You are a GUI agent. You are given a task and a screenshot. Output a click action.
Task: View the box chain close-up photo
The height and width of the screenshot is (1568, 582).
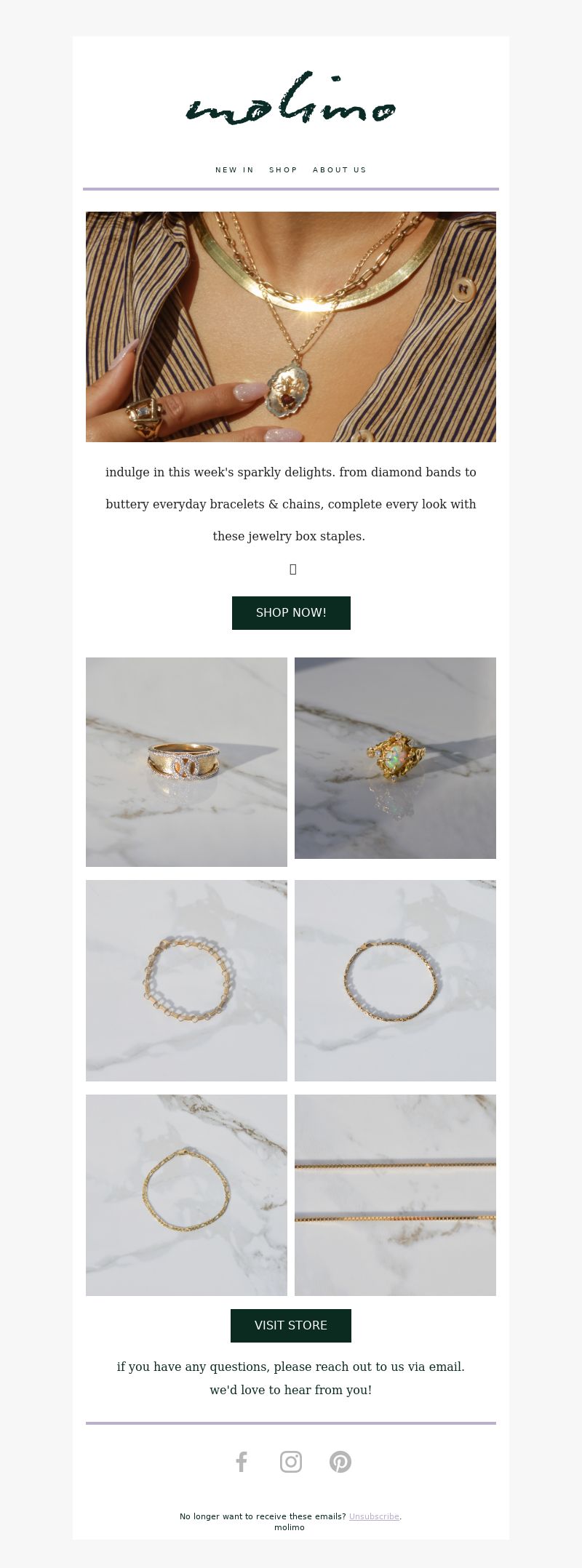(395, 1195)
